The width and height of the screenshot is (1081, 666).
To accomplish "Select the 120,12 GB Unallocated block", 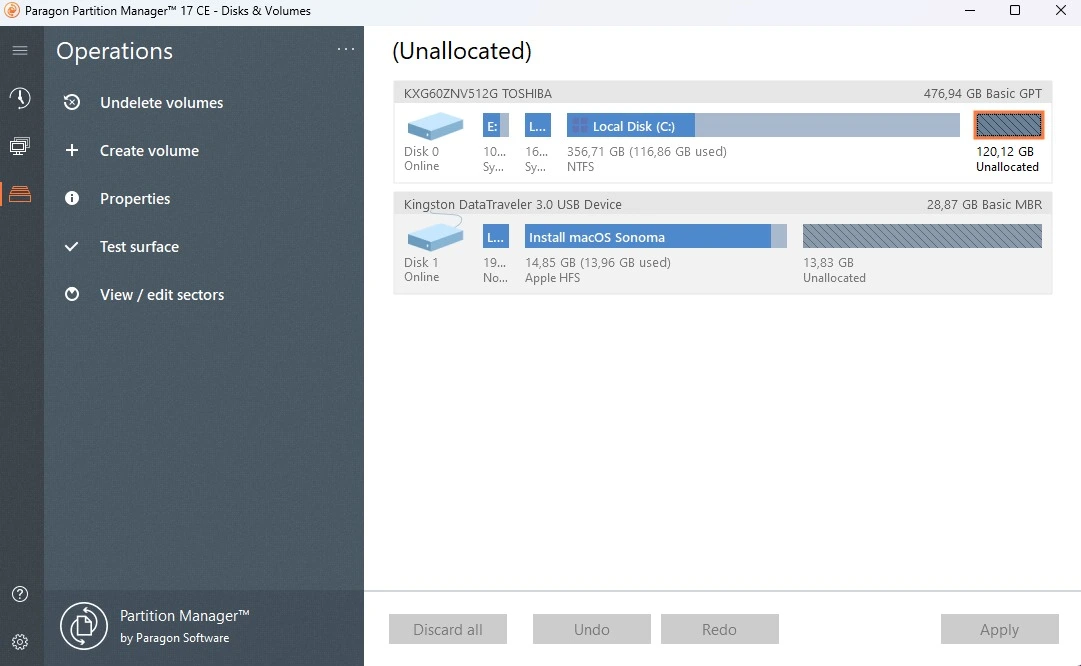I will point(1009,125).
